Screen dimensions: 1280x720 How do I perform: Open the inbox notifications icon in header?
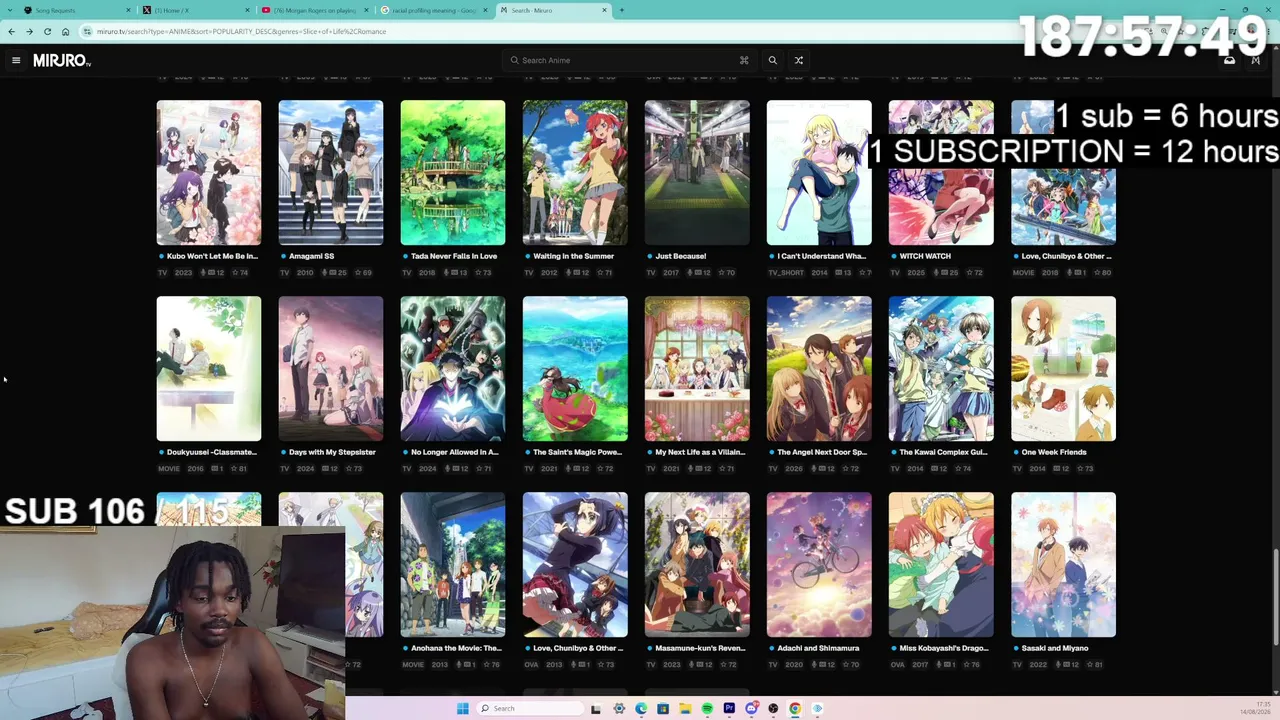coord(1229,60)
